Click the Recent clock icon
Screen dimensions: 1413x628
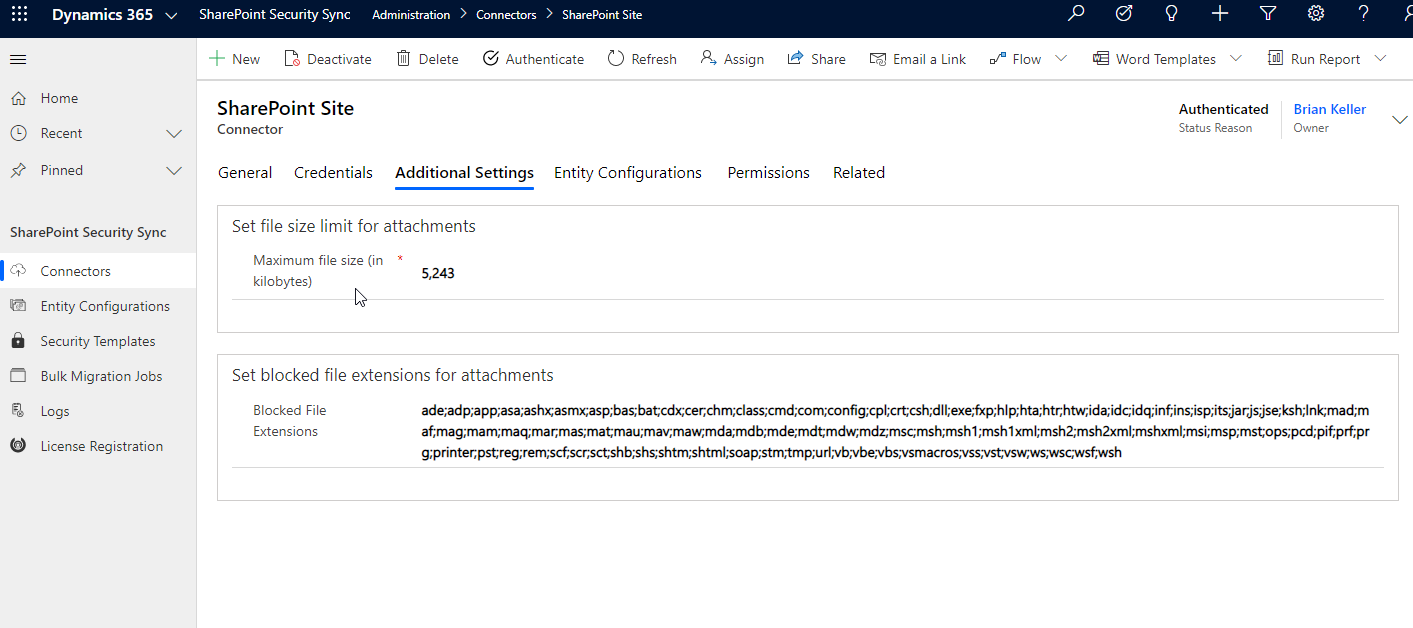[x=18, y=133]
